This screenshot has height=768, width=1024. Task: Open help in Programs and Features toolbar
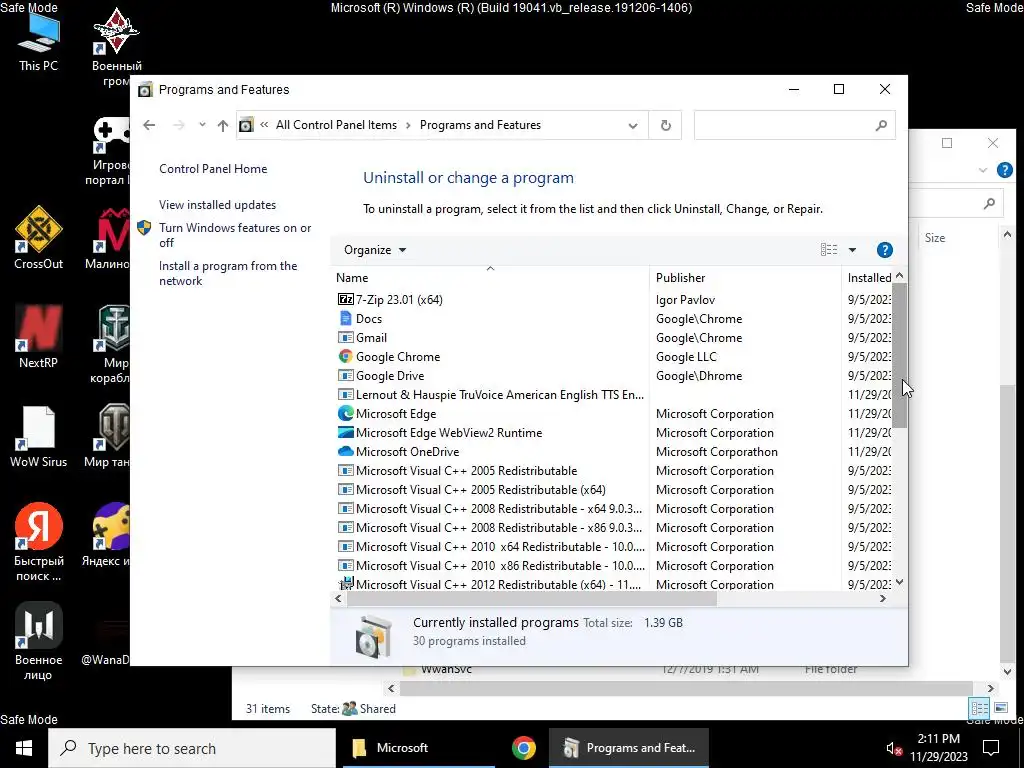pos(884,249)
